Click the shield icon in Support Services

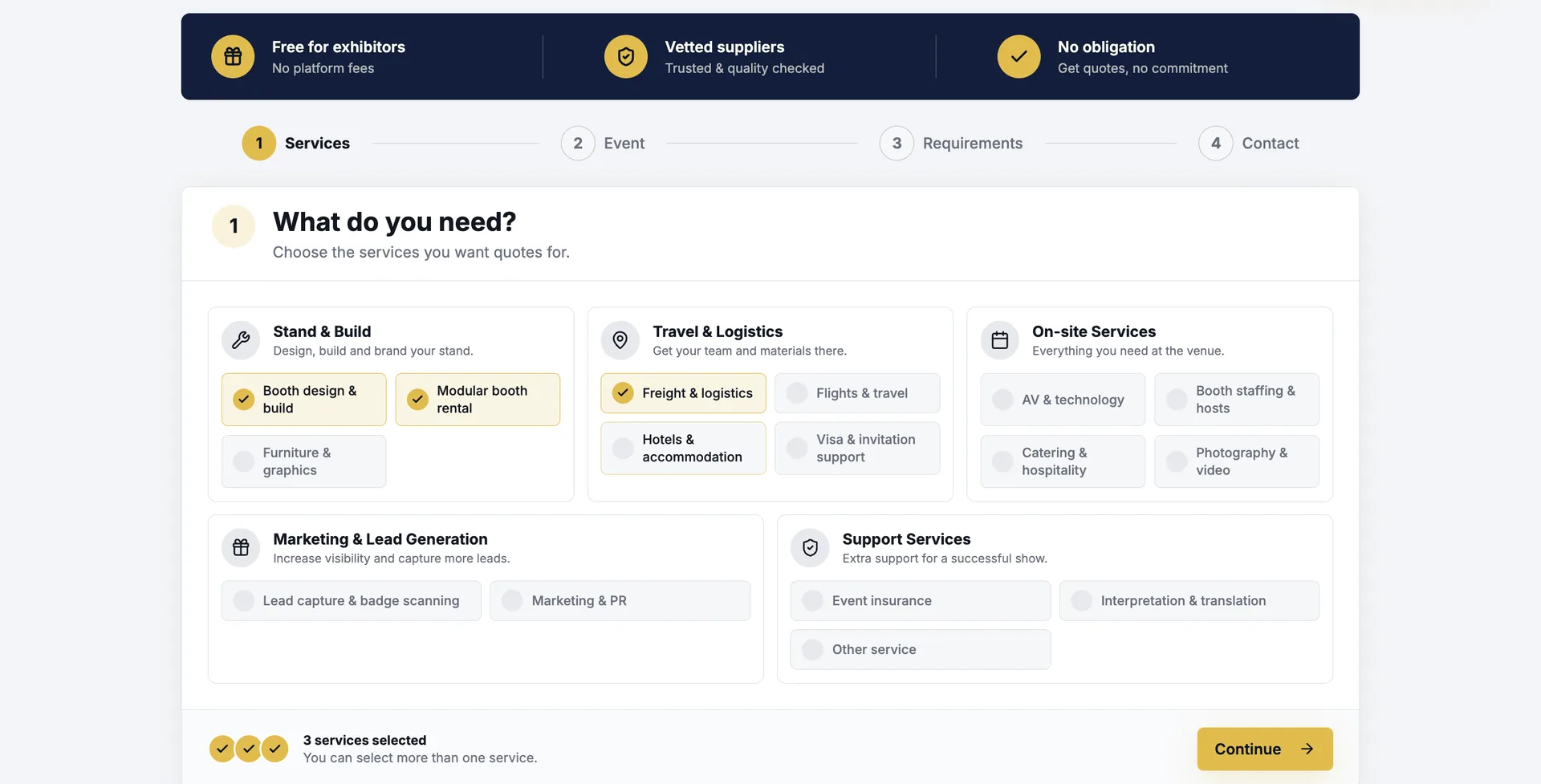click(810, 548)
